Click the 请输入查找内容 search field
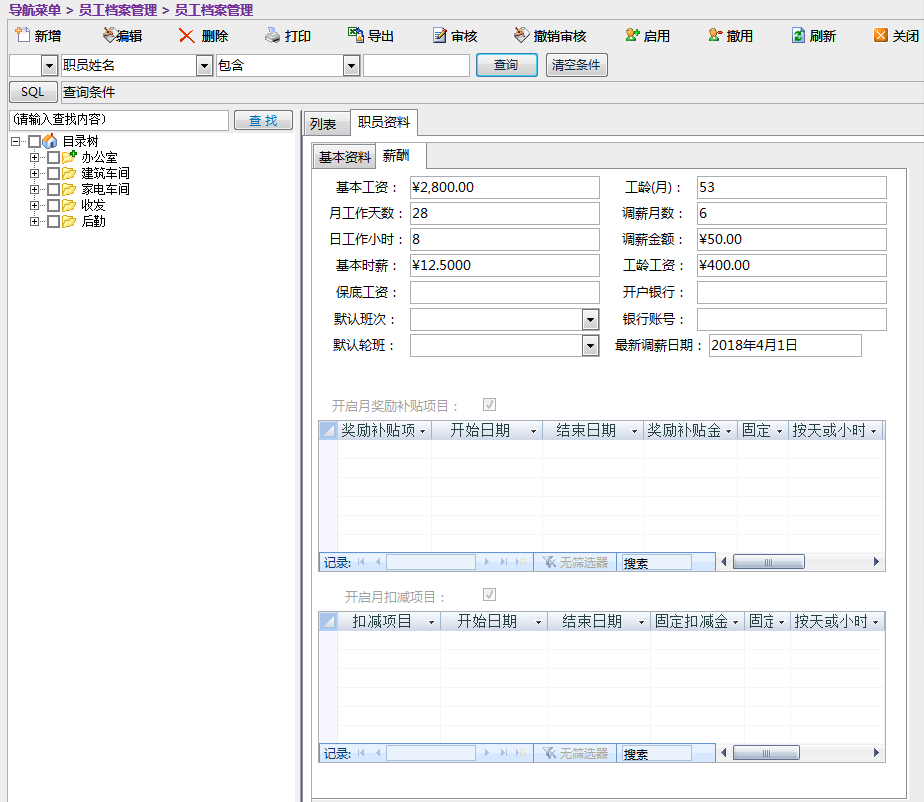Image resolution: width=924 pixels, height=802 pixels. point(118,120)
